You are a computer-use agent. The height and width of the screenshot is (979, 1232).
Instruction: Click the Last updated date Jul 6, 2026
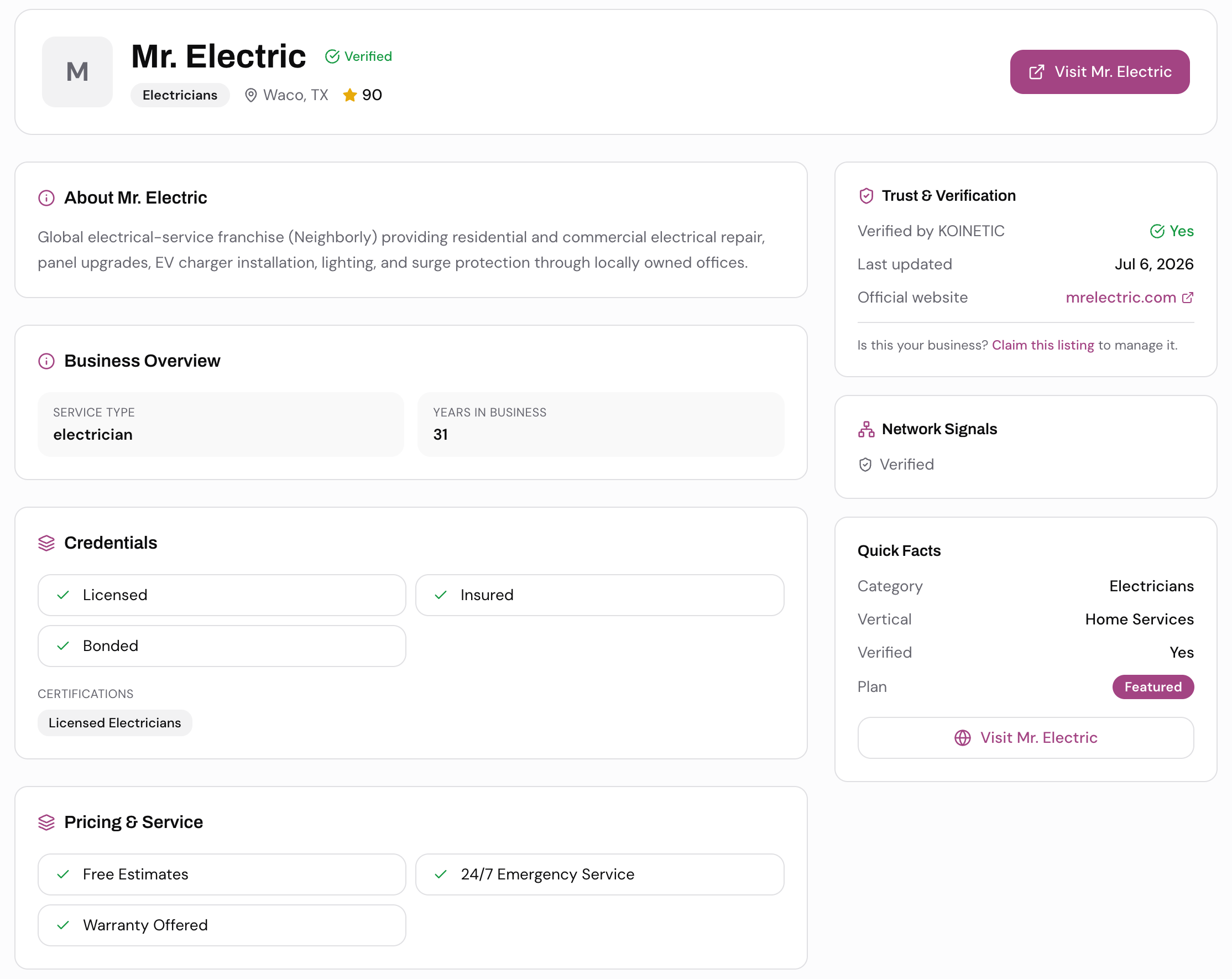coord(1153,264)
